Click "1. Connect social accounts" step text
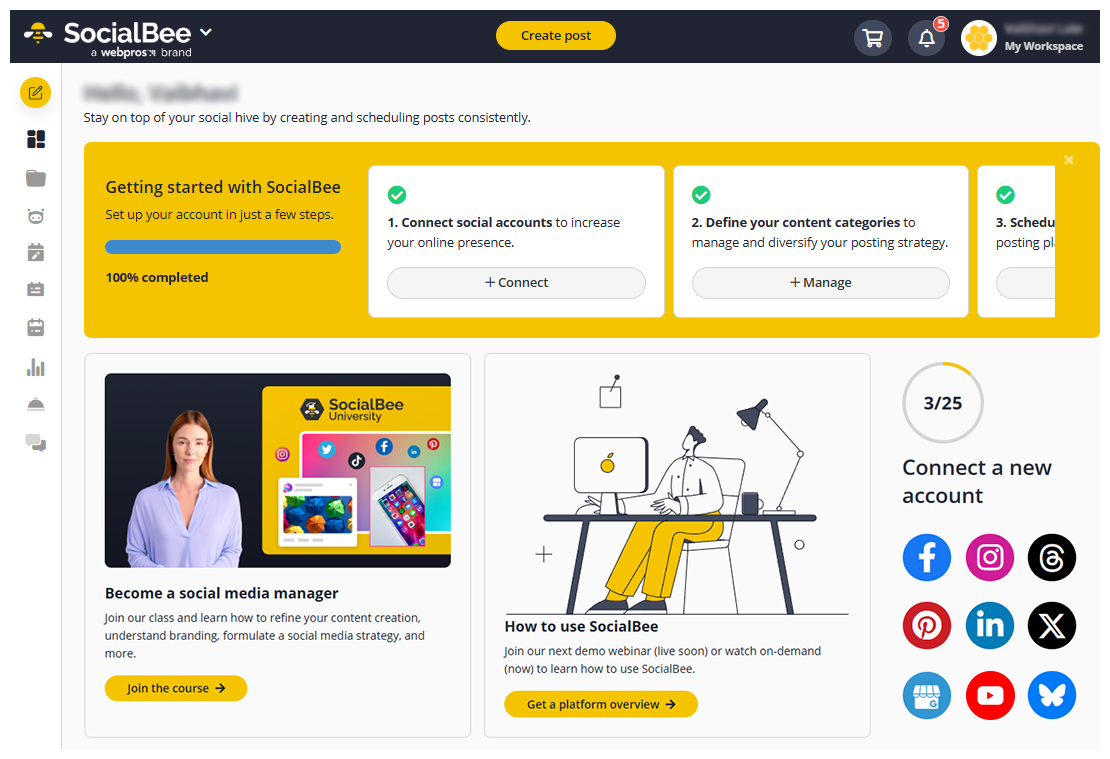 pyautogui.click(x=469, y=222)
